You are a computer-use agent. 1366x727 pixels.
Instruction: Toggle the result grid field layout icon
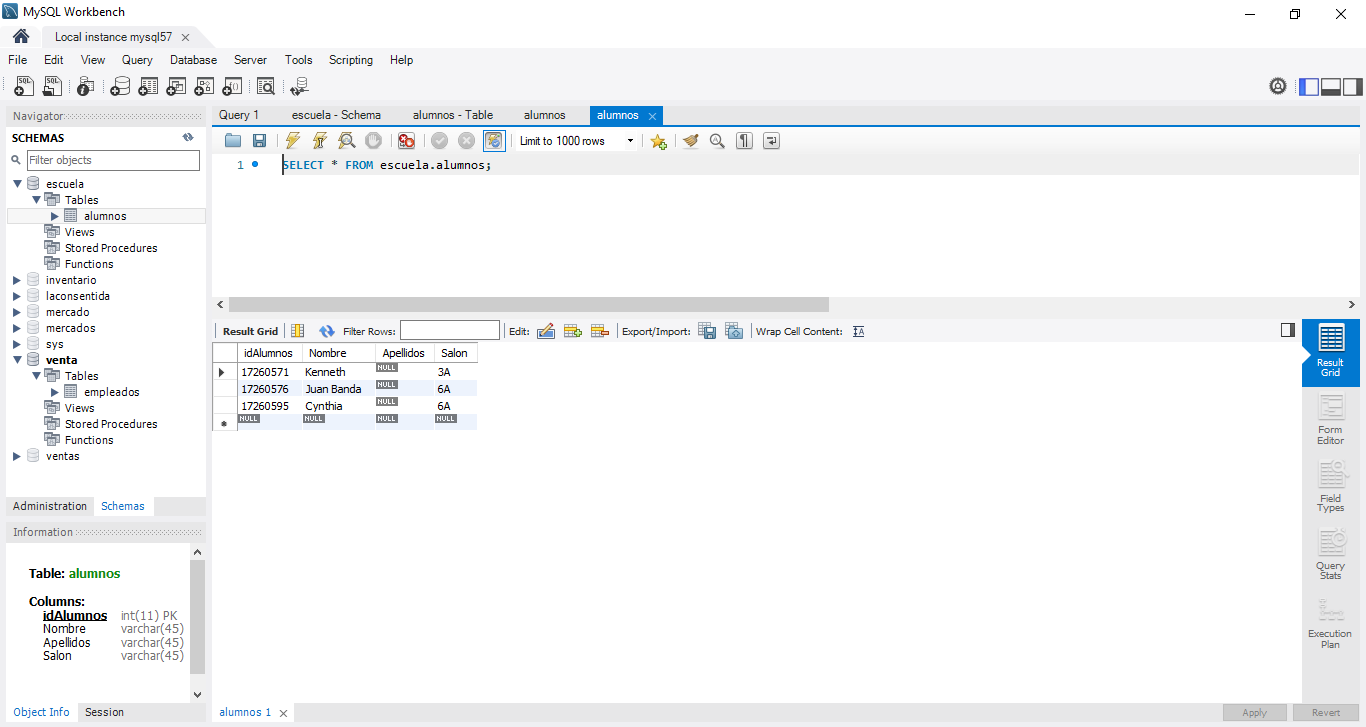click(x=297, y=331)
